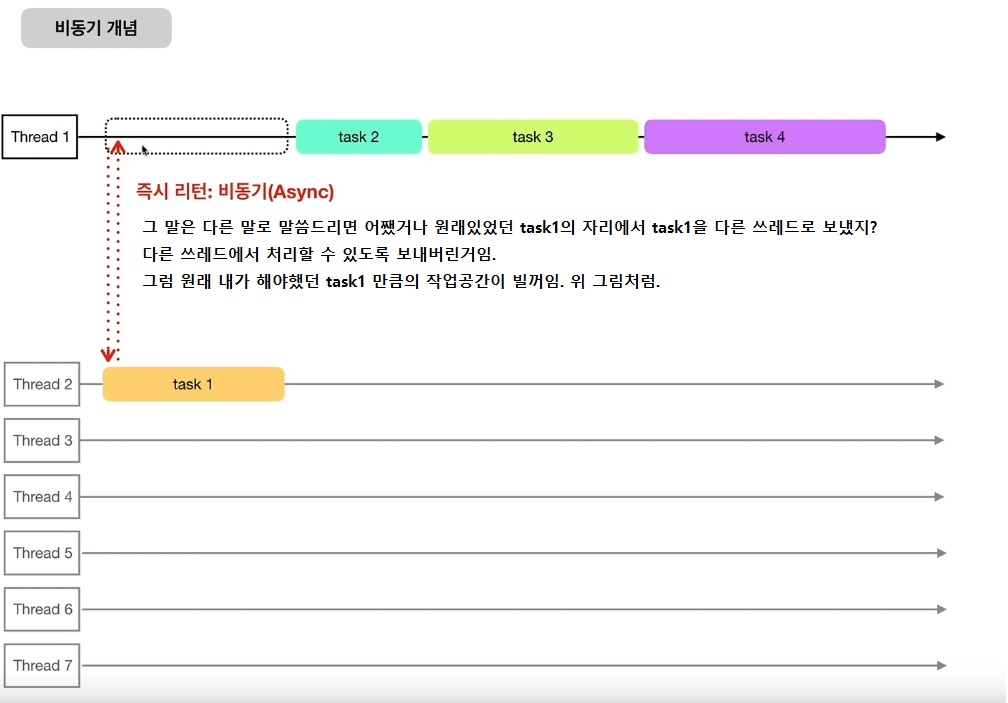1008x703 pixels.
Task: Click the empty dotted placeholder on Thread 1
Action: click(x=197, y=137)
